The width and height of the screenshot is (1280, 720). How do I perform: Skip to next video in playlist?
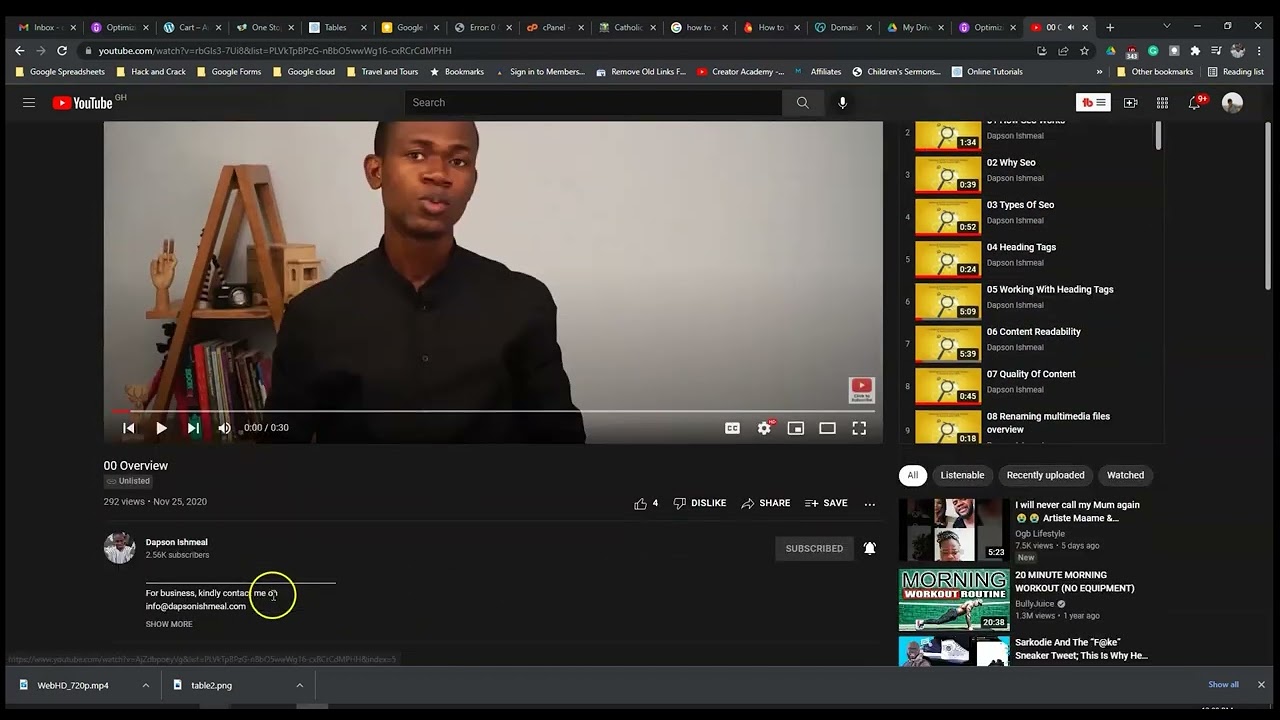coord(193,428)
